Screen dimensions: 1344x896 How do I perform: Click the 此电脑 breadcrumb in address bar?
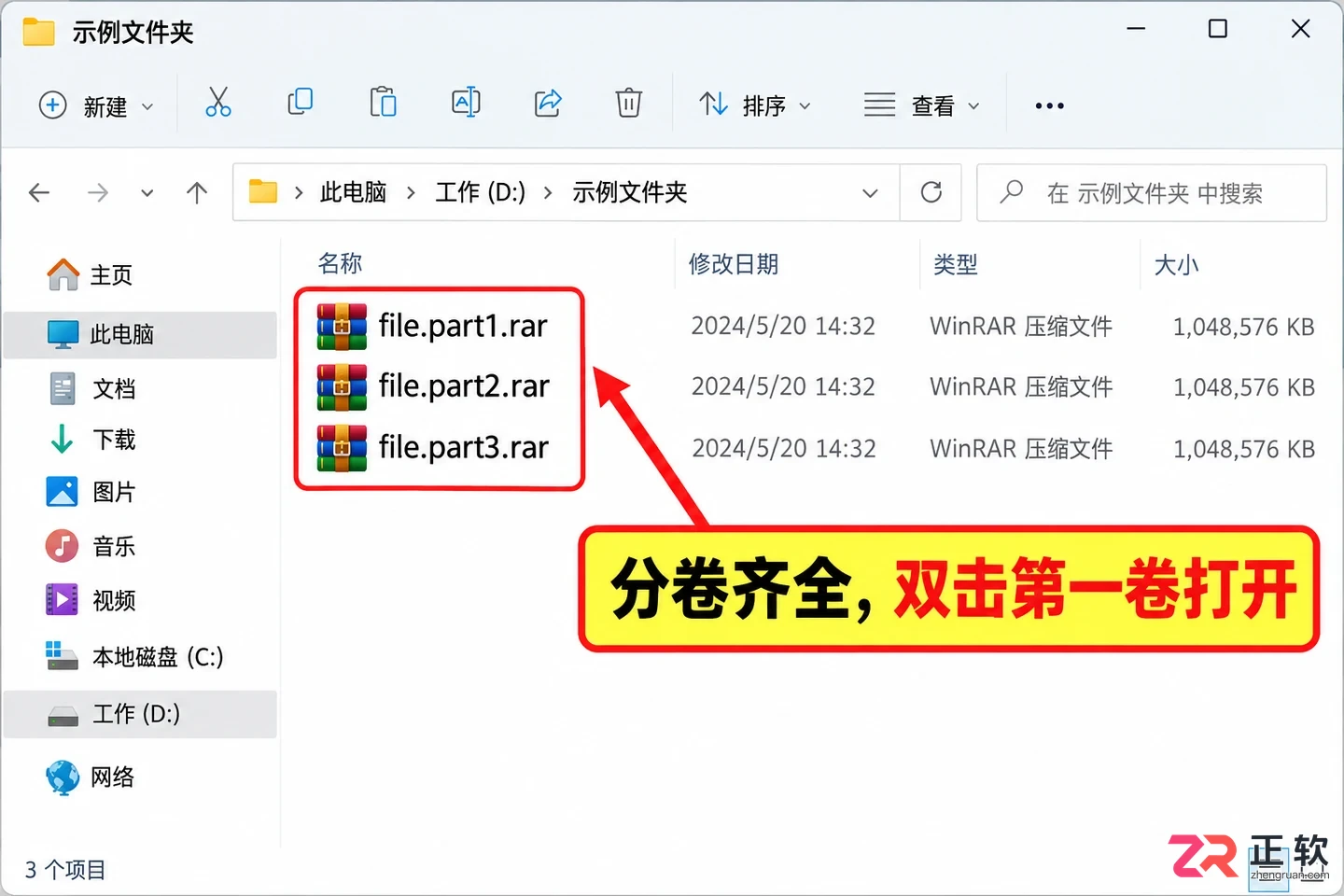pyautogui.click(x=353, y=192)
